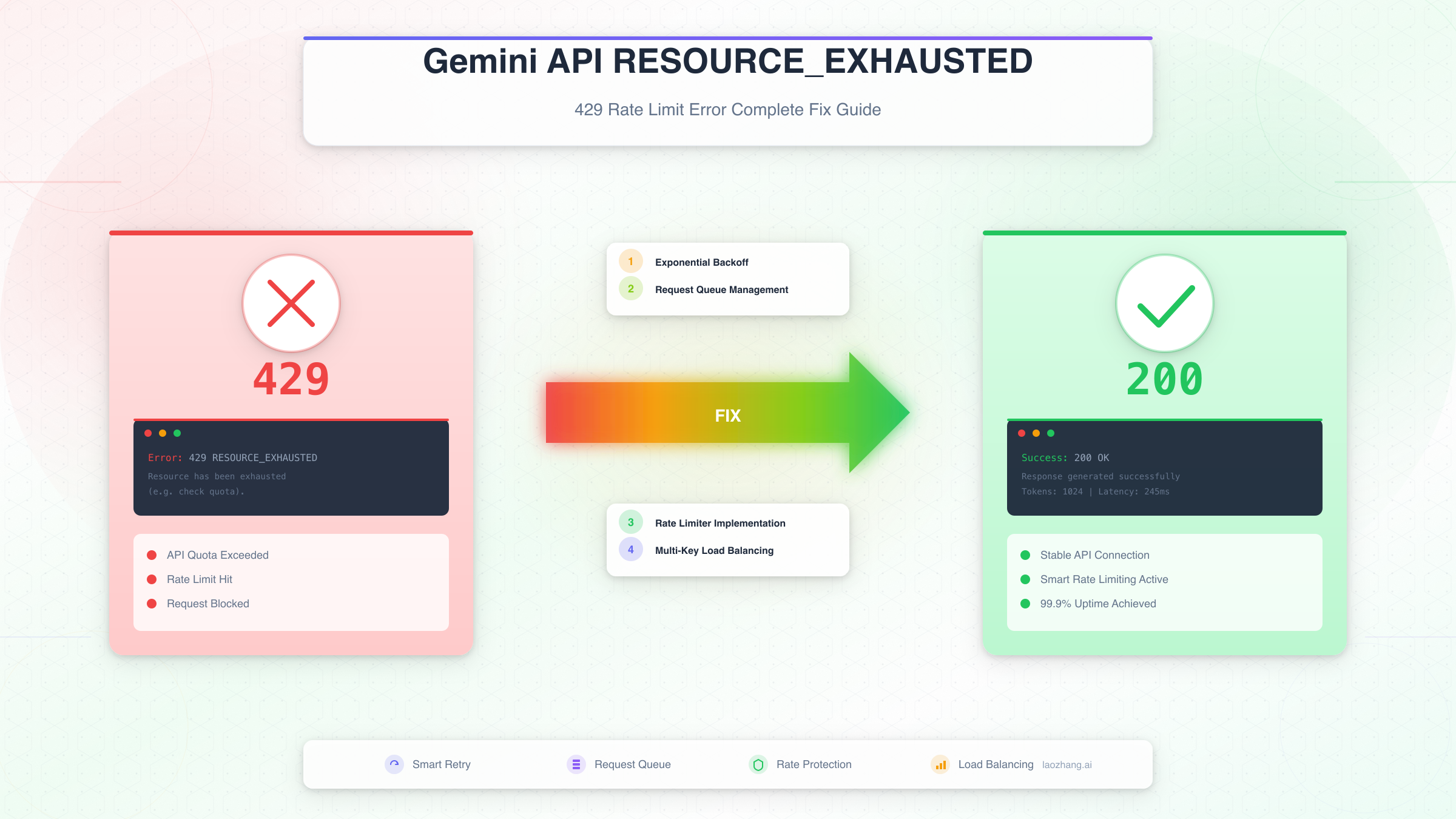This screenshot has height=819, width=1456.
Task: Click green bullet beside Stable API Connection
Action: point(1025,555)
